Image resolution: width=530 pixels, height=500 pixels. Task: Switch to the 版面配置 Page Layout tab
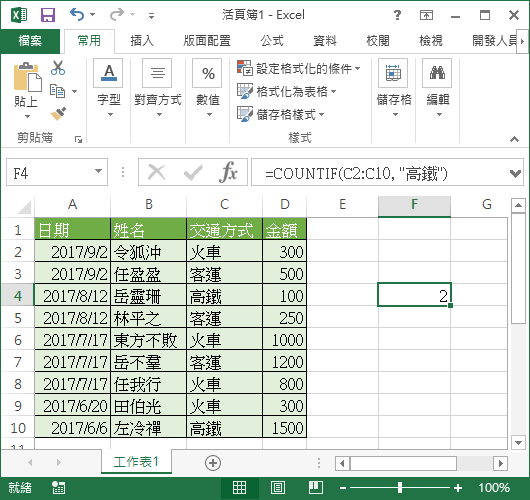click(x=207, y=41)
